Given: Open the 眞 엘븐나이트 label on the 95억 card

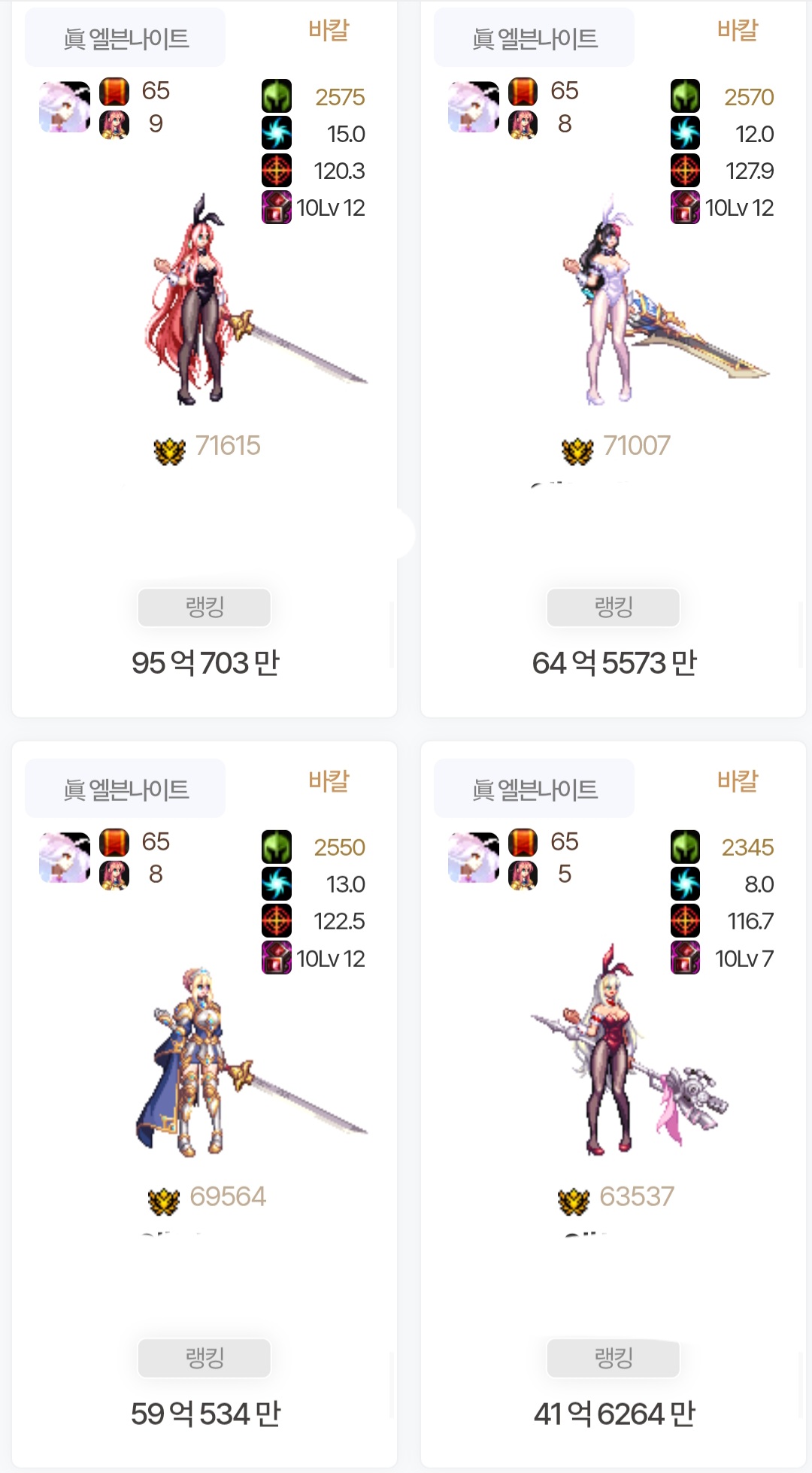Looking at the screenshot, I should [126, 38].
